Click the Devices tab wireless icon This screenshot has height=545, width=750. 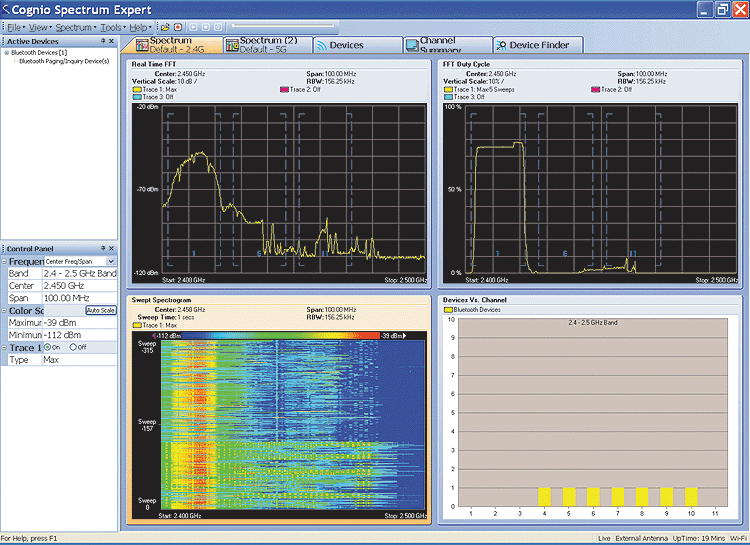click(322, 45)
